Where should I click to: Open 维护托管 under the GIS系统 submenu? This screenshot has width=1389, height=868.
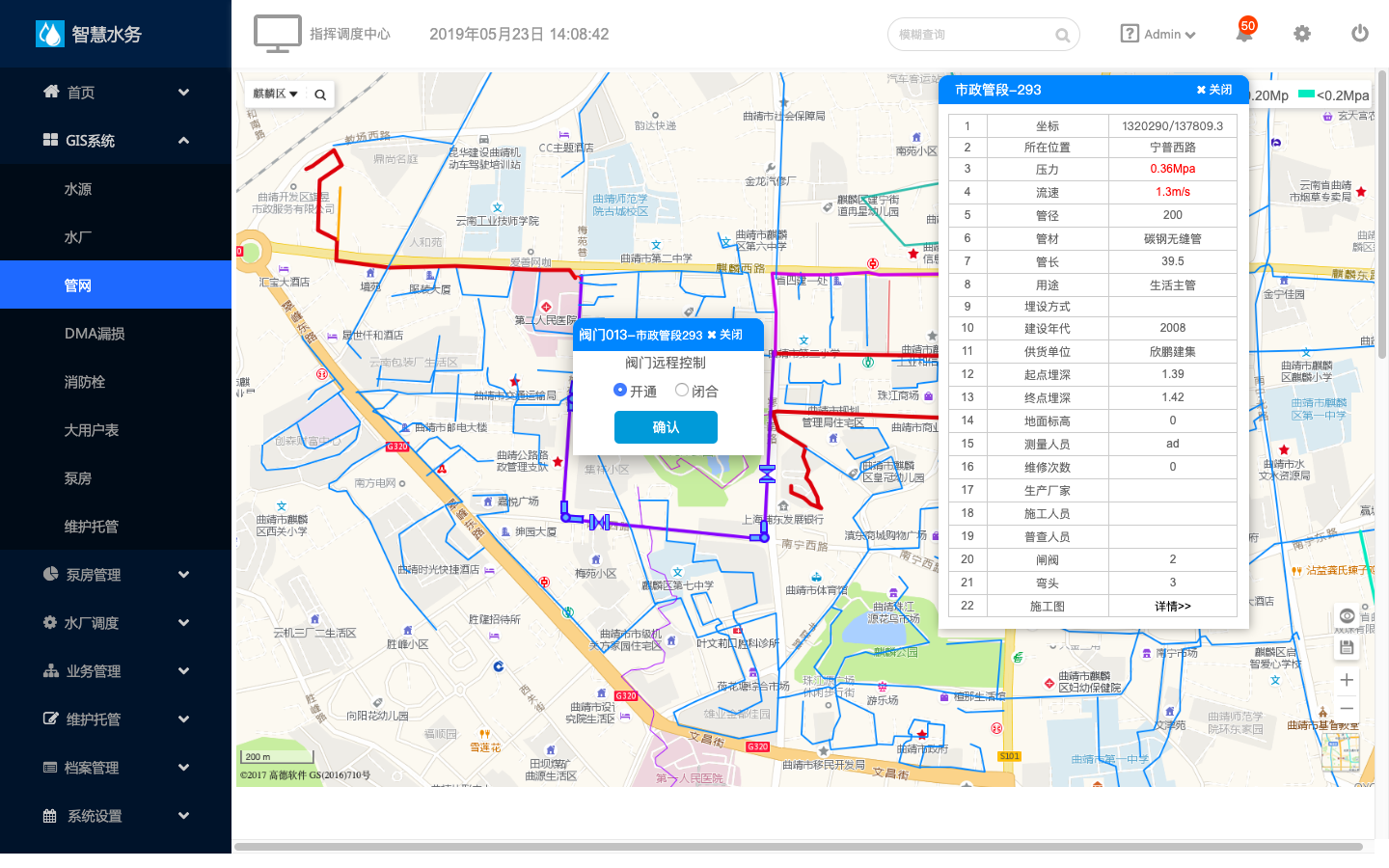point(116,527)
